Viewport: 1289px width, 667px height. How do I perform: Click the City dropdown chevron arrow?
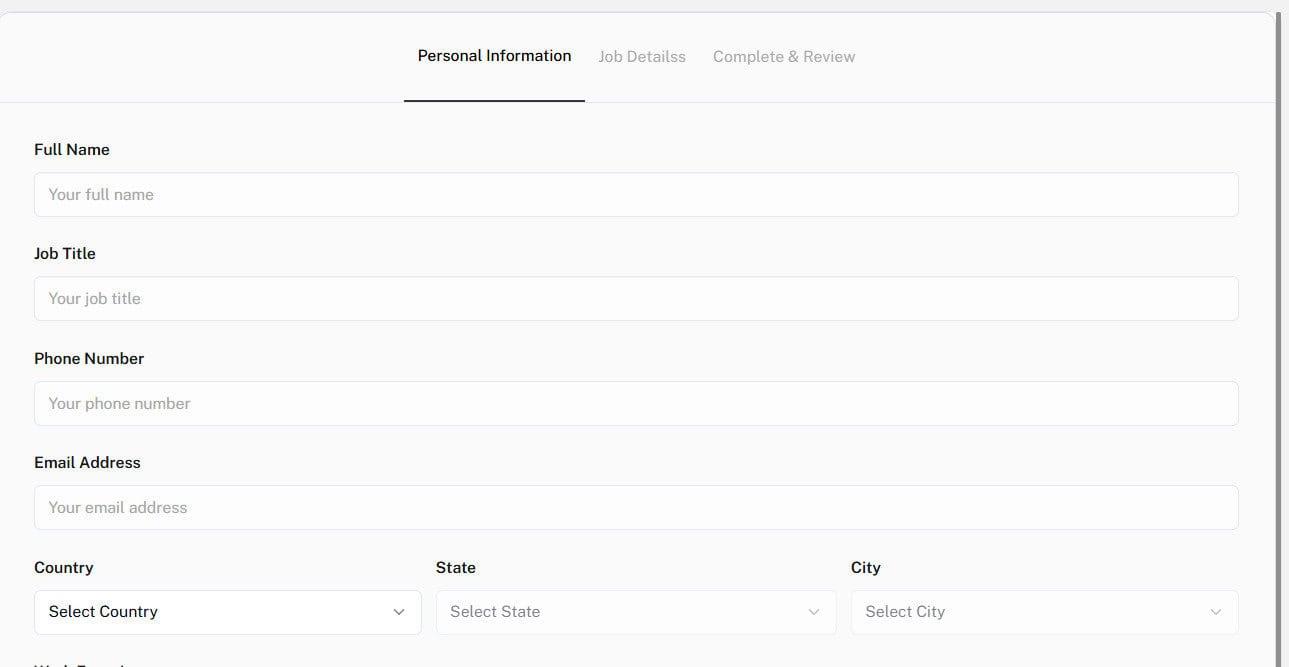(x=1216, y=612)
